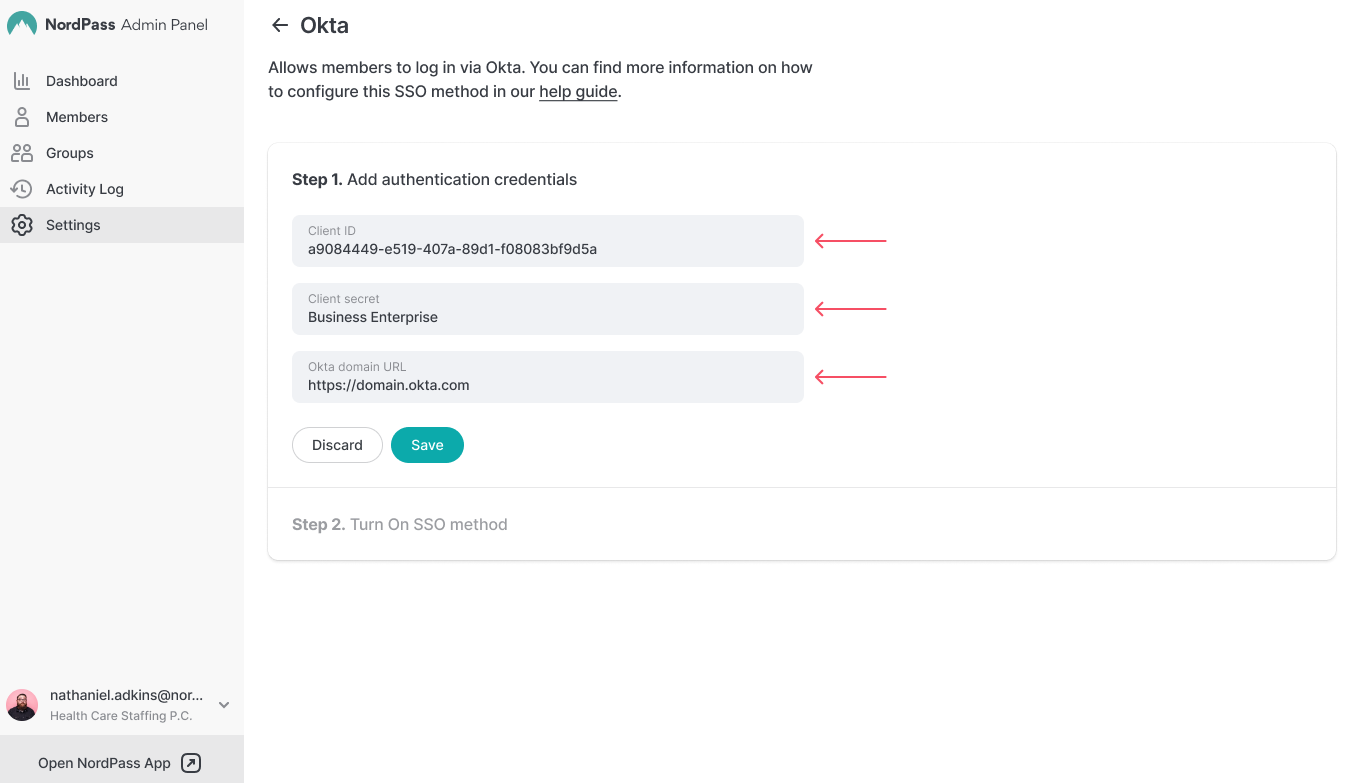
Task: Select Activity Log in the sidebar
Action: (x=85, y=189)
